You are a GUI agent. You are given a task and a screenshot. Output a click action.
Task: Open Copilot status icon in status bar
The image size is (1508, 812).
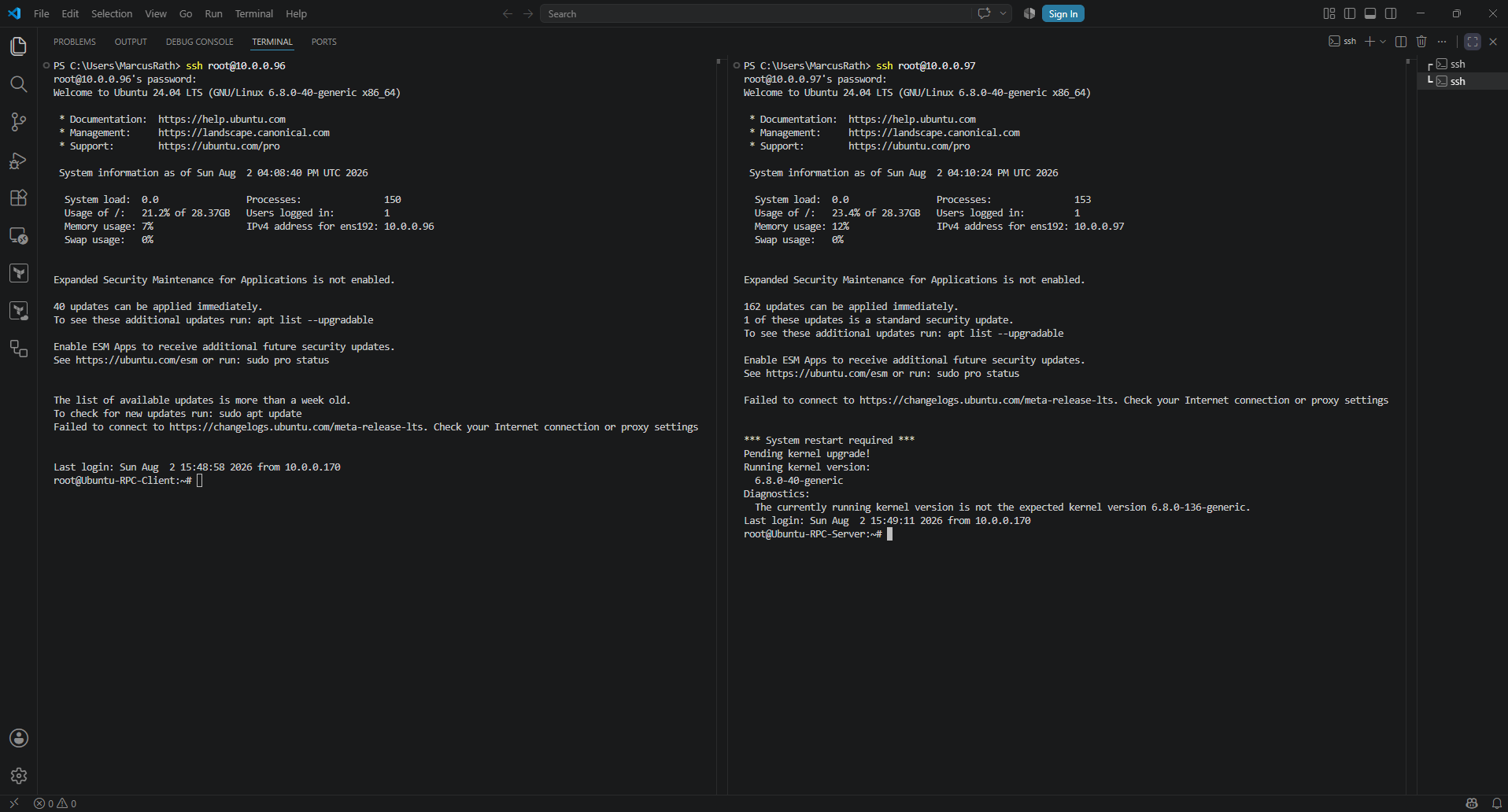[1472, 803]
